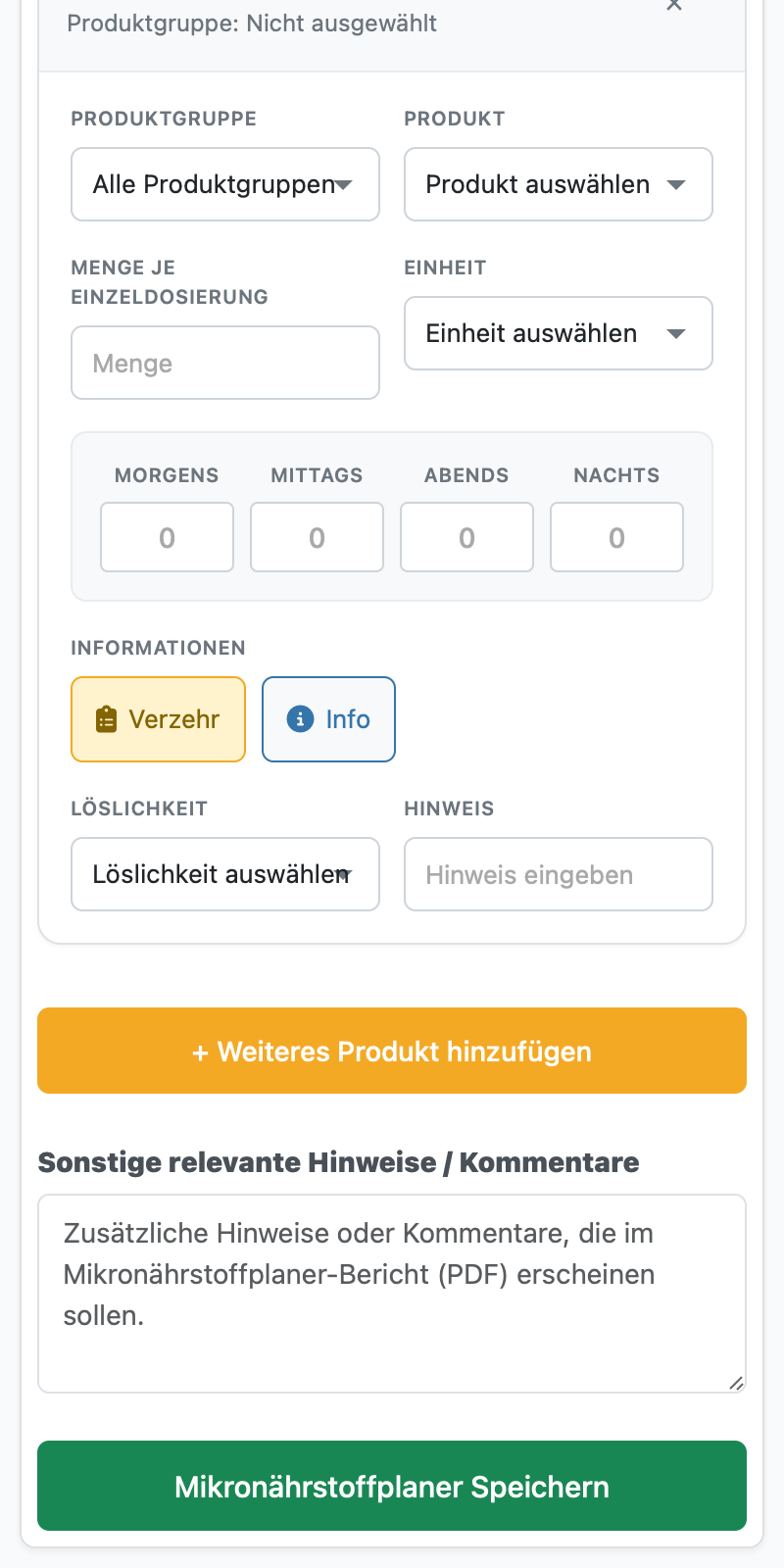Open the Produkt auswählen dropdown
This screenshot has width=784, height=1568.
coord(559,184)
